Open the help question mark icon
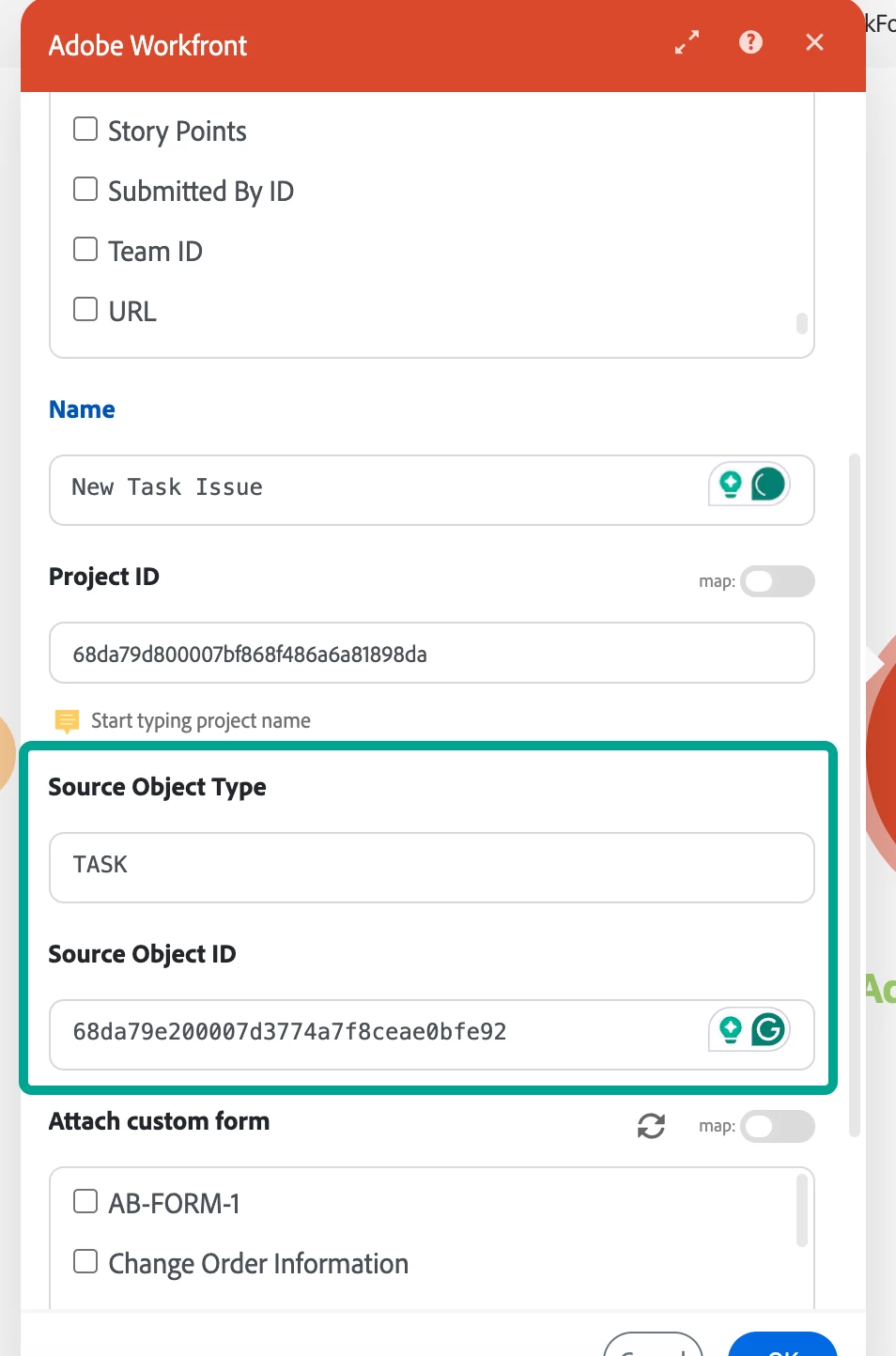The width and height of the screenshot is (896, 1356). (750, 42)
